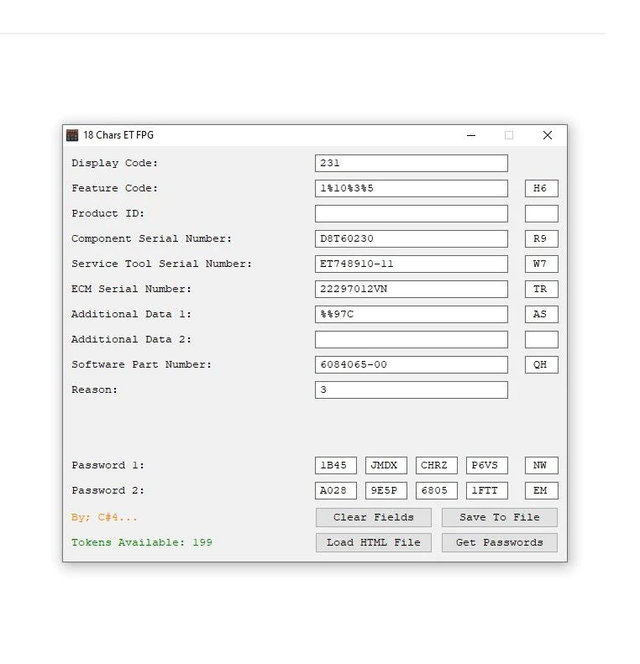Select the empty Product ID field
Viewport: 640px width, 664px height.
click(411, 213)
